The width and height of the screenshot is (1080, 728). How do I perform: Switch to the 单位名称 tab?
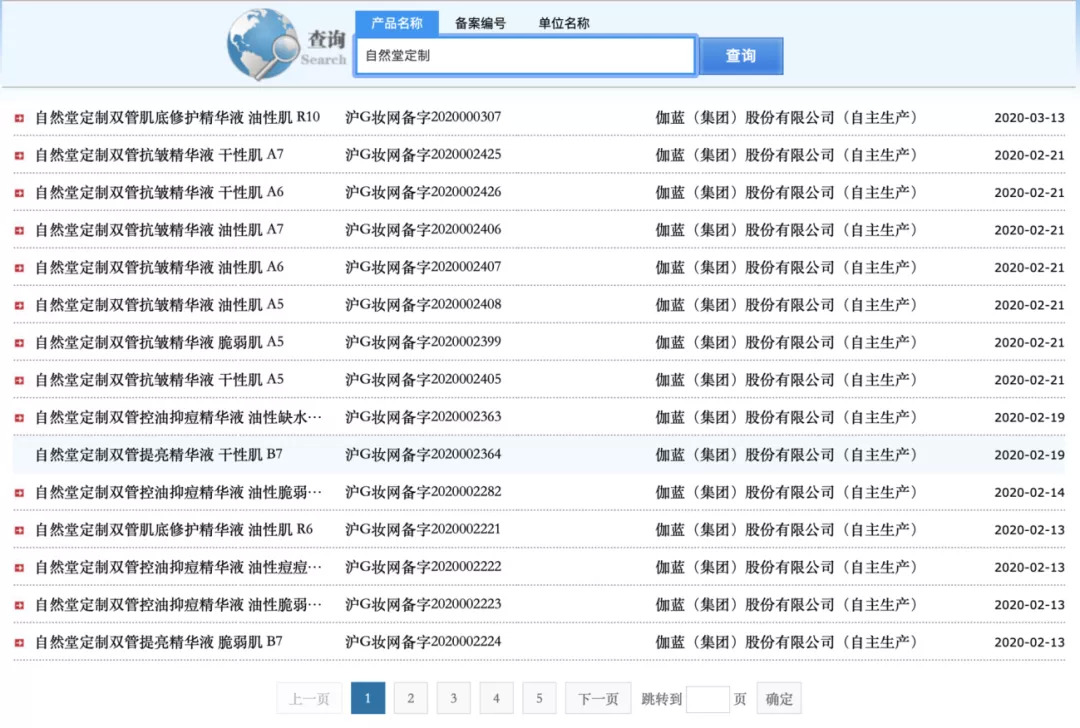[x=564, y=23]
